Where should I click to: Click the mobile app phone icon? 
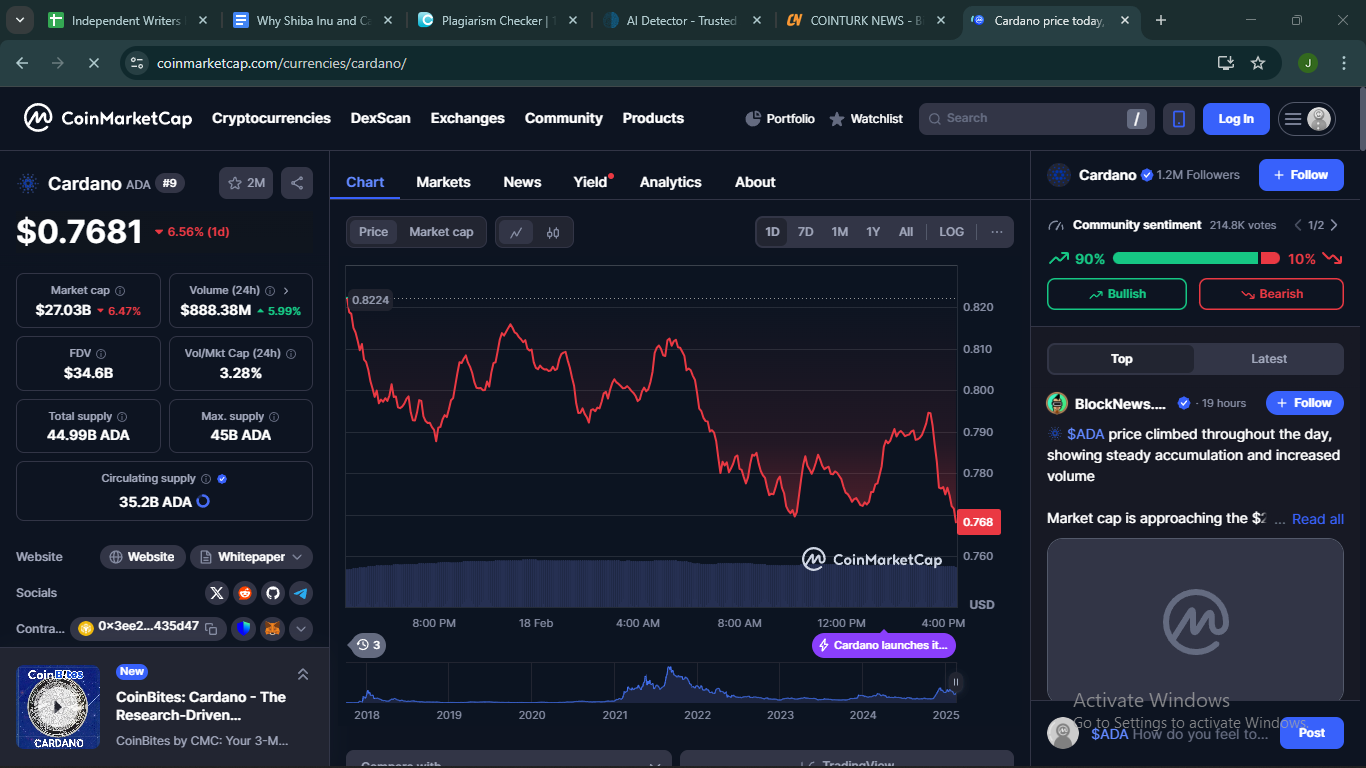1179,119
